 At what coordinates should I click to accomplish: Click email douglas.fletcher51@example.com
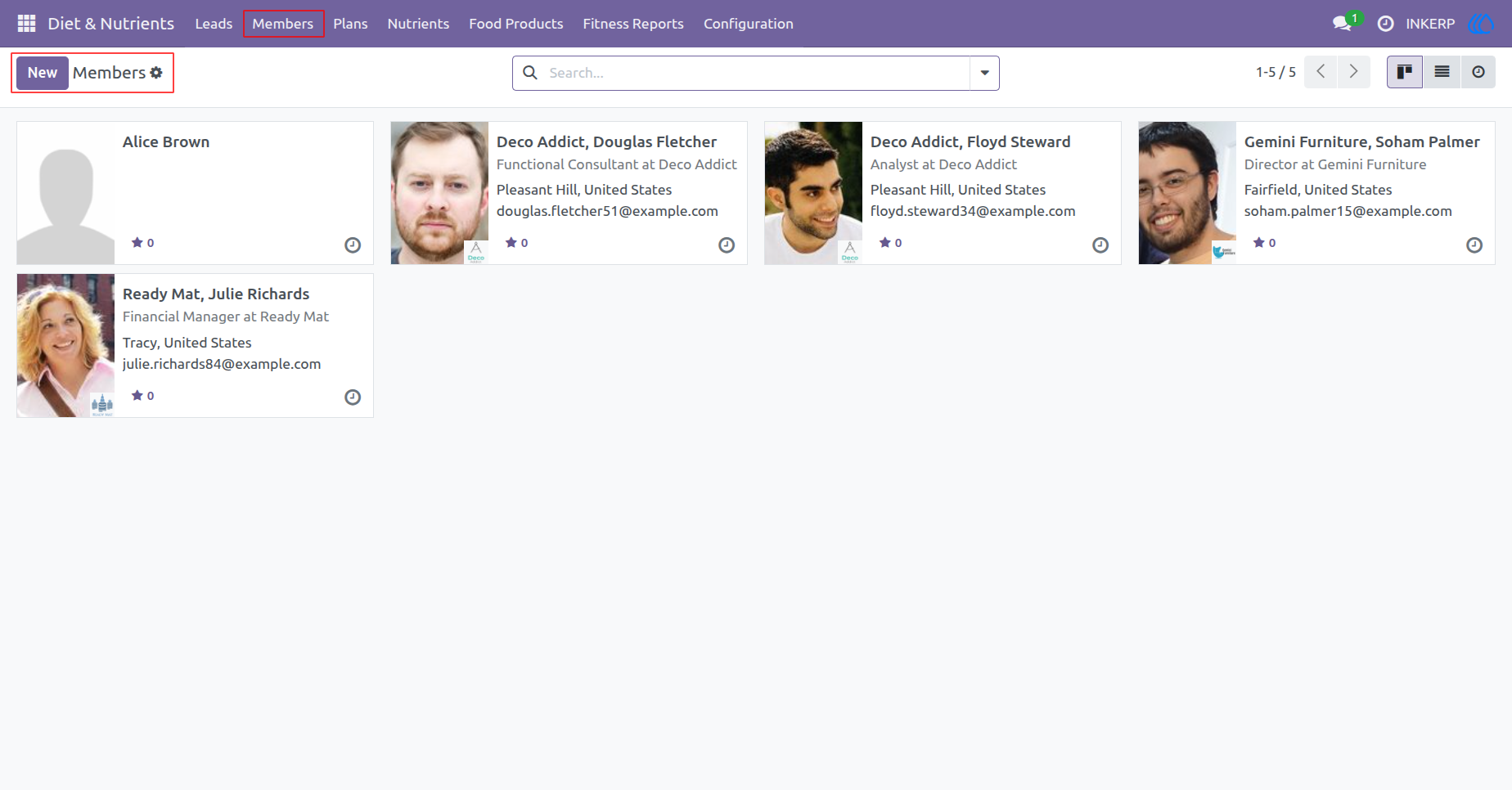[607, 211]
